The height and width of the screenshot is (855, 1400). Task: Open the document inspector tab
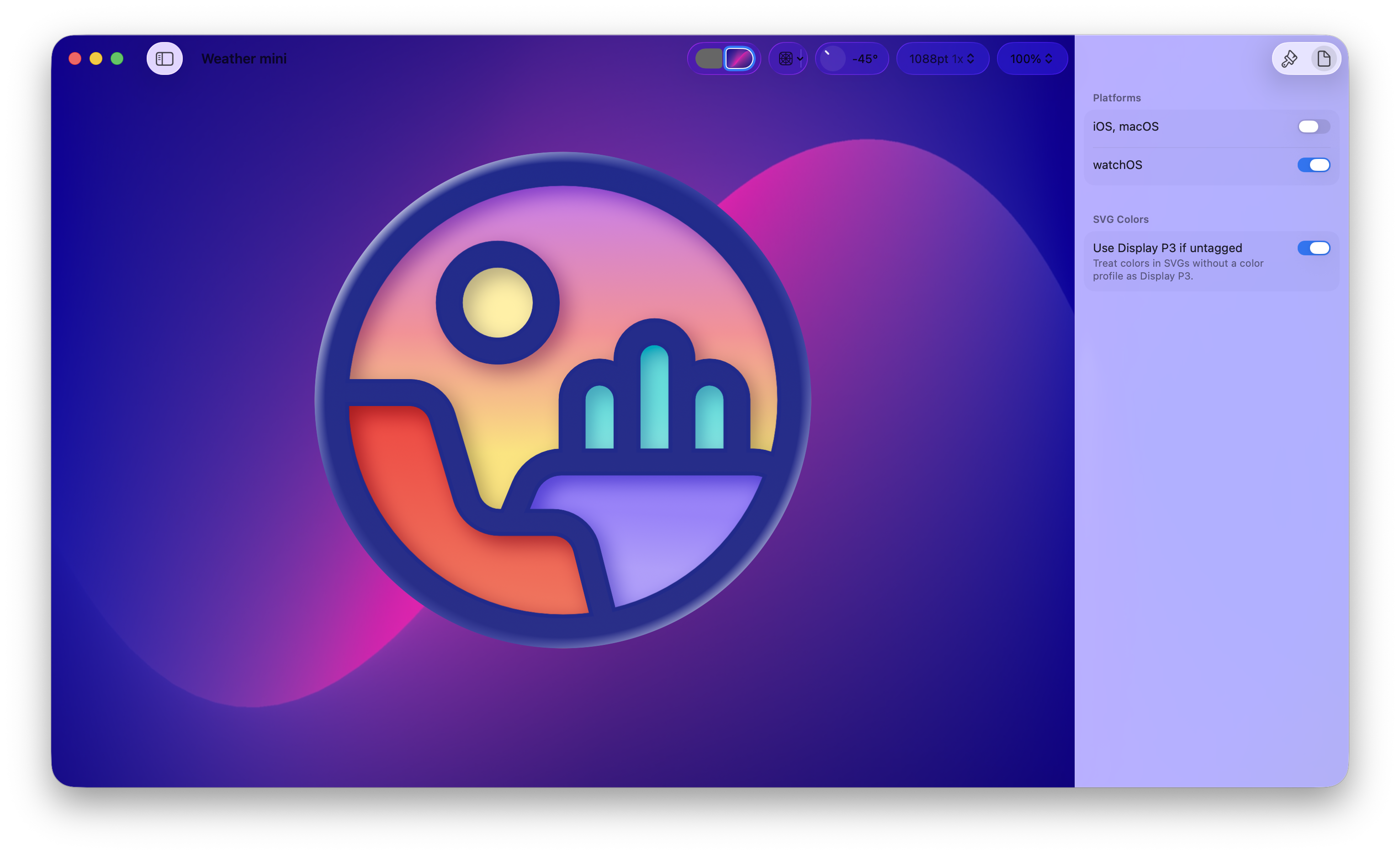pos(1323,58)
